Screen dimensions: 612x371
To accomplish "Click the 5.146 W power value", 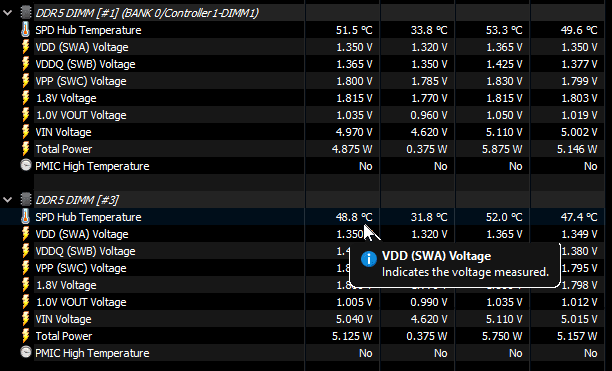I will (577, 149).
